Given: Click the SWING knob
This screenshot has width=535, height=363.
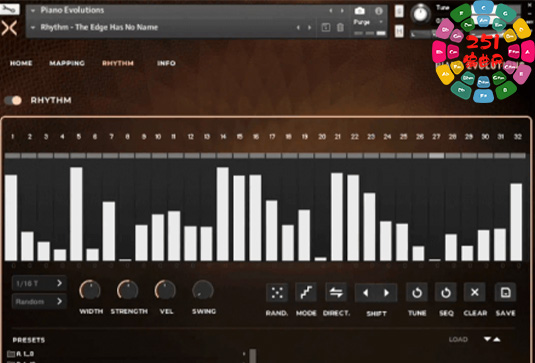Looking at the screenshot, I should 203,290.
